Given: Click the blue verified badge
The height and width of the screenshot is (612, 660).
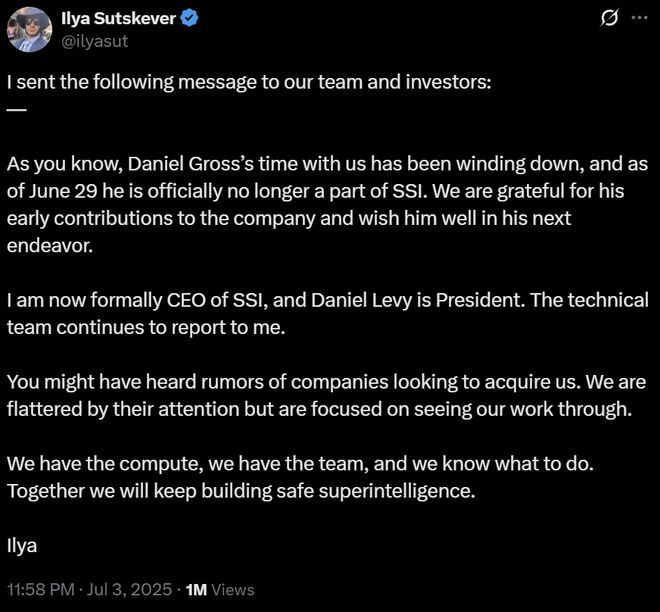Looking at the screenshot, I should [187, 20].
